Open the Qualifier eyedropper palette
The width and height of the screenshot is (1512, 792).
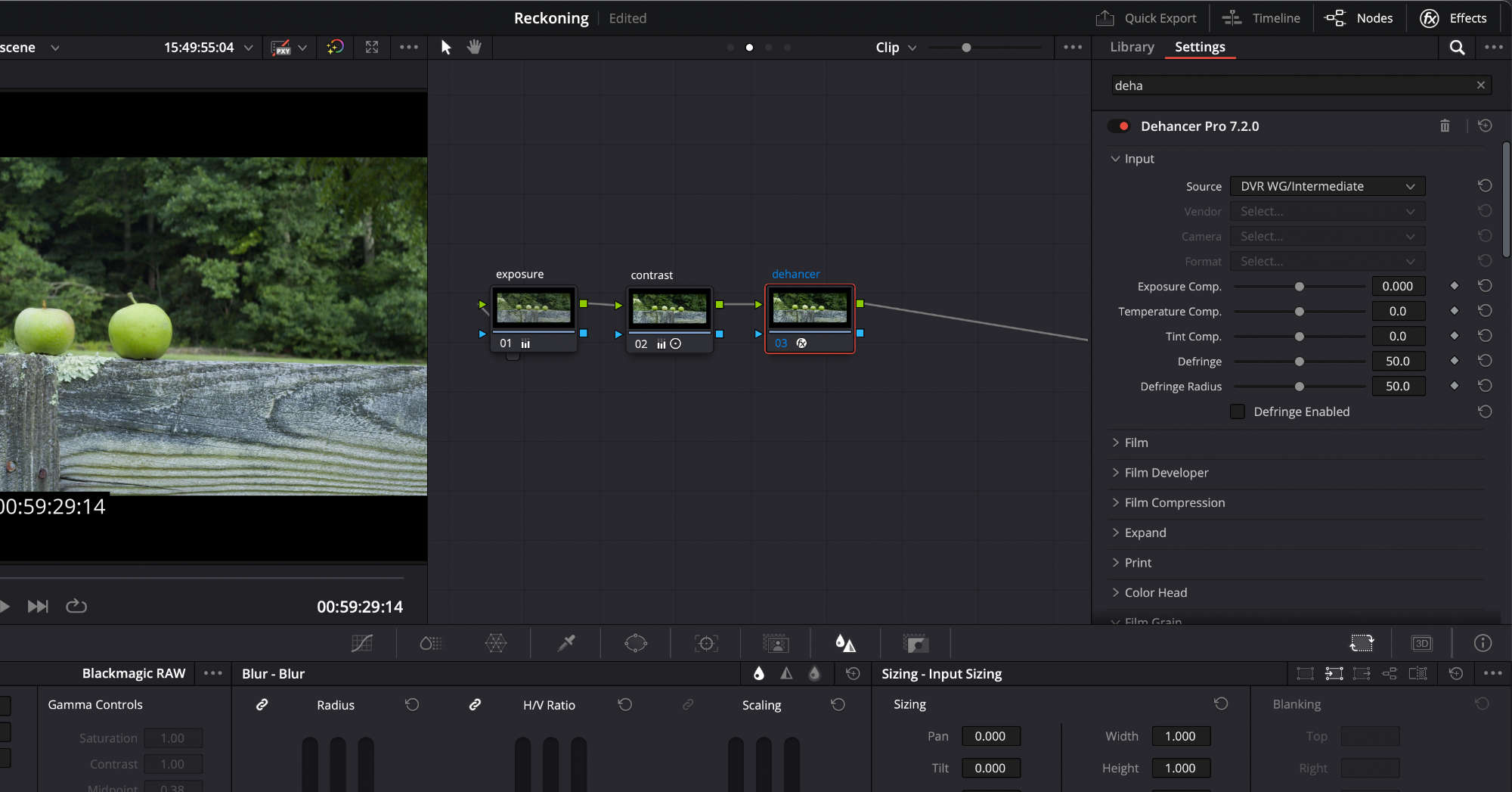[x=566, y=643]
